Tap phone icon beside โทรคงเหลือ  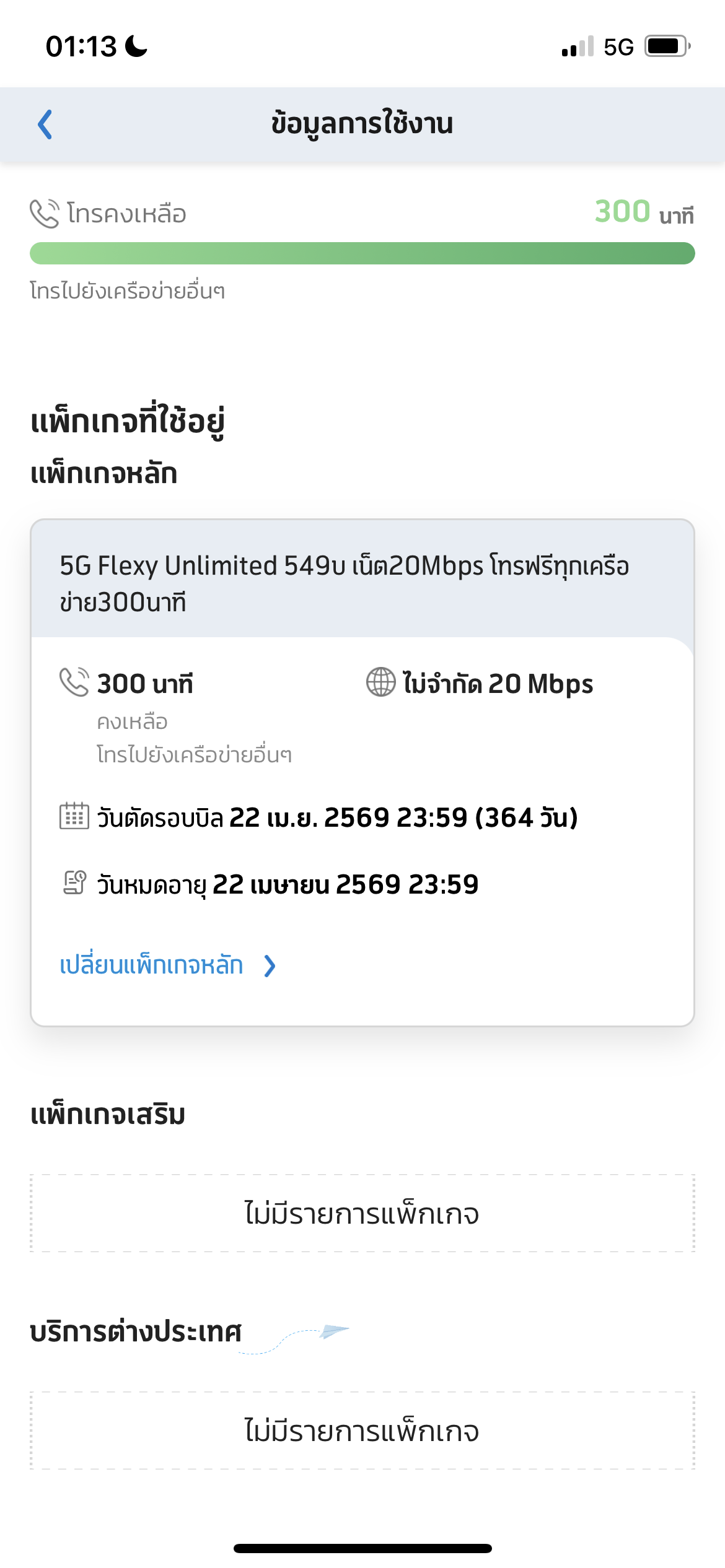[45, 214]
